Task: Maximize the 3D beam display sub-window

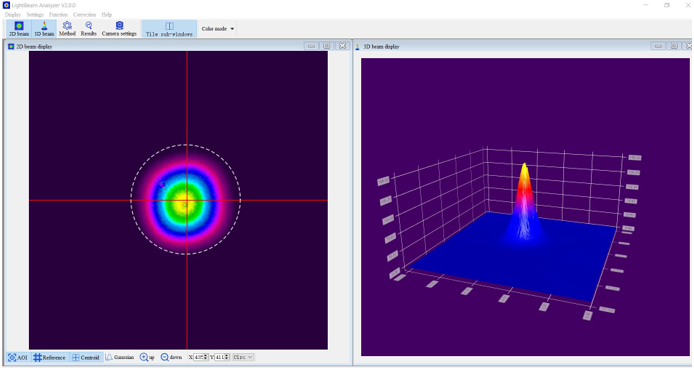Action: click(674, 46)
